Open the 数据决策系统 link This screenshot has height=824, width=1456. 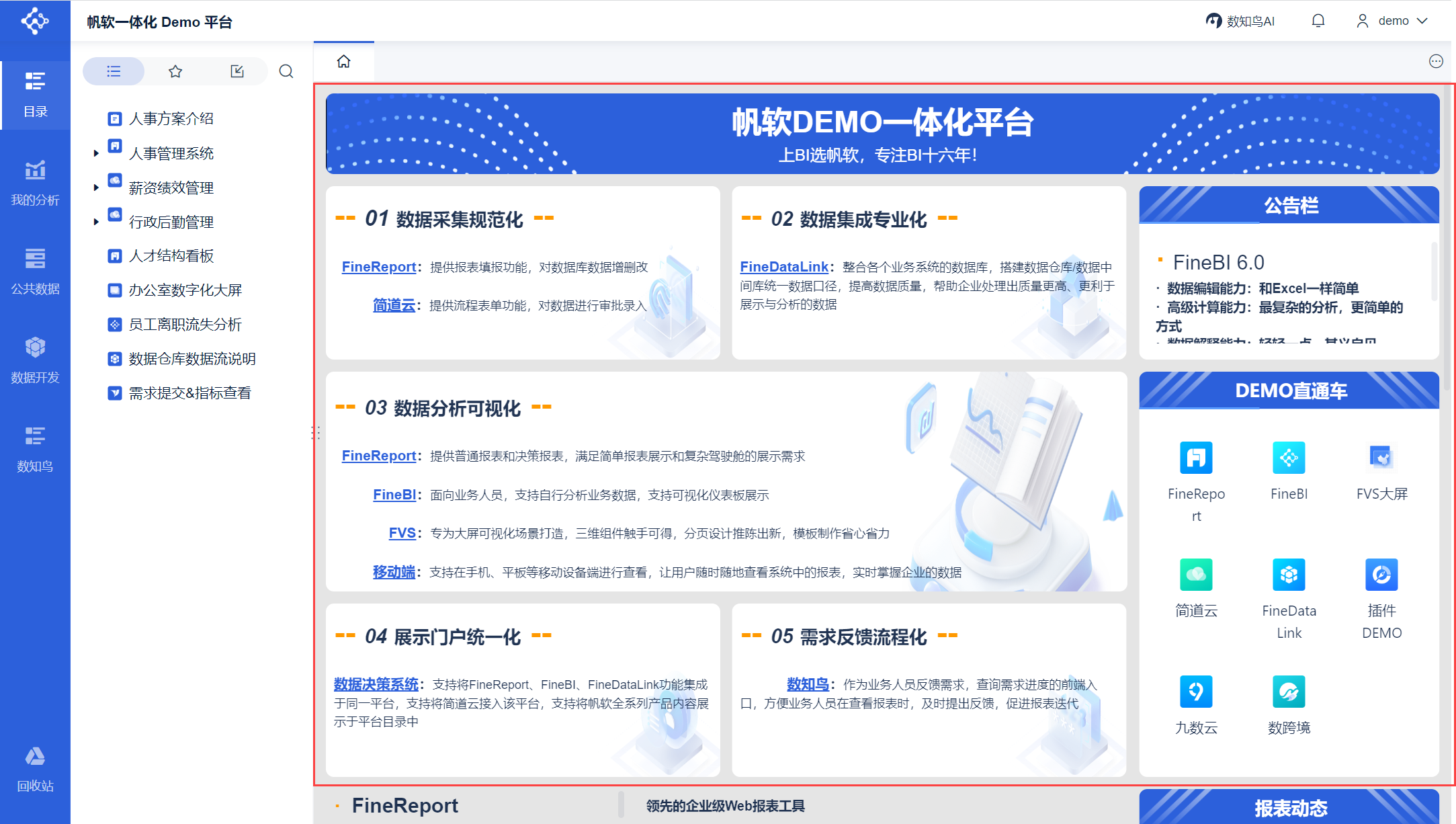[376, 684]
